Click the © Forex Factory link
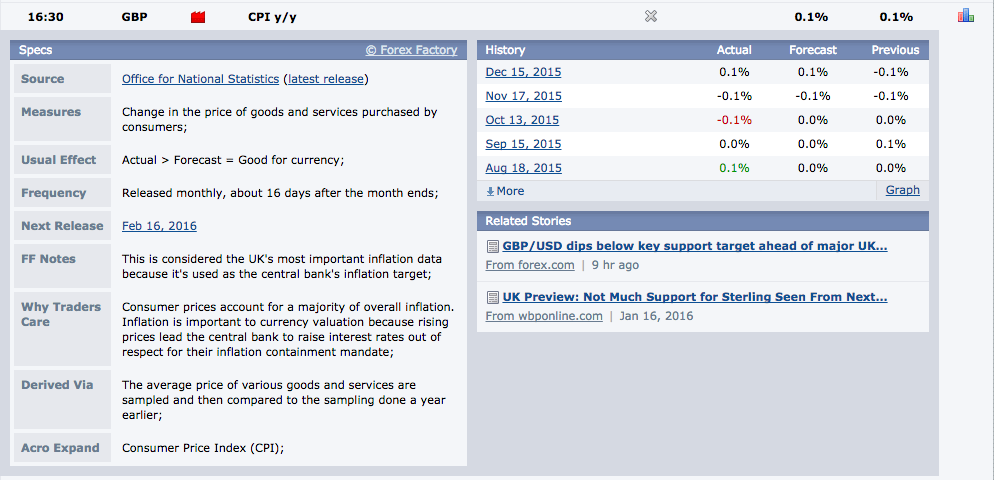This screenshot has width=994, height=480. click(411, 50)
